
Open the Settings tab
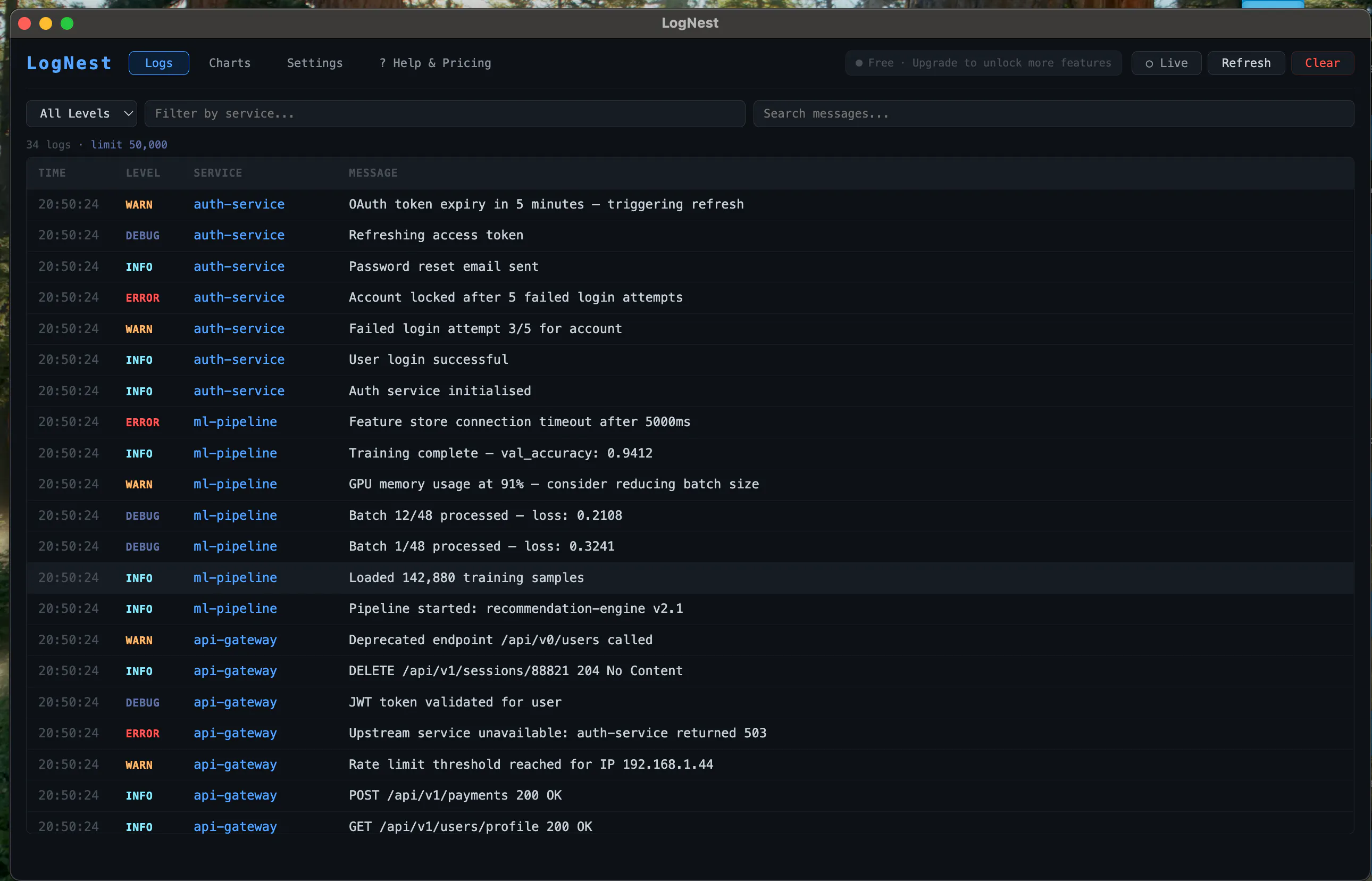tap(314, 63)
